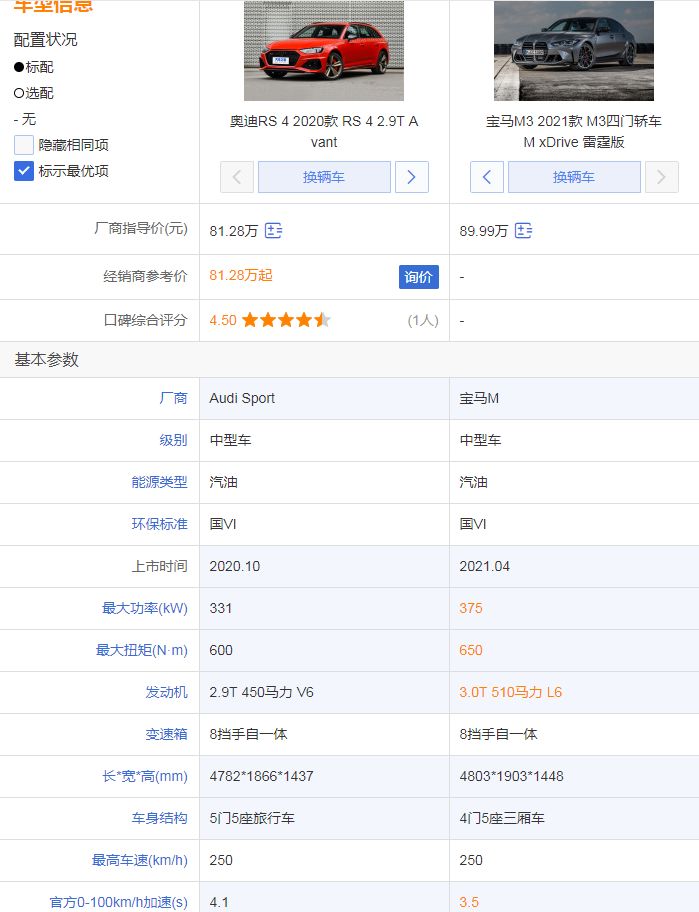The width and height of the screenshot is (699, 912).
Task: Open the Audi RS 4 car photo
Action: [x=324, y=50]
